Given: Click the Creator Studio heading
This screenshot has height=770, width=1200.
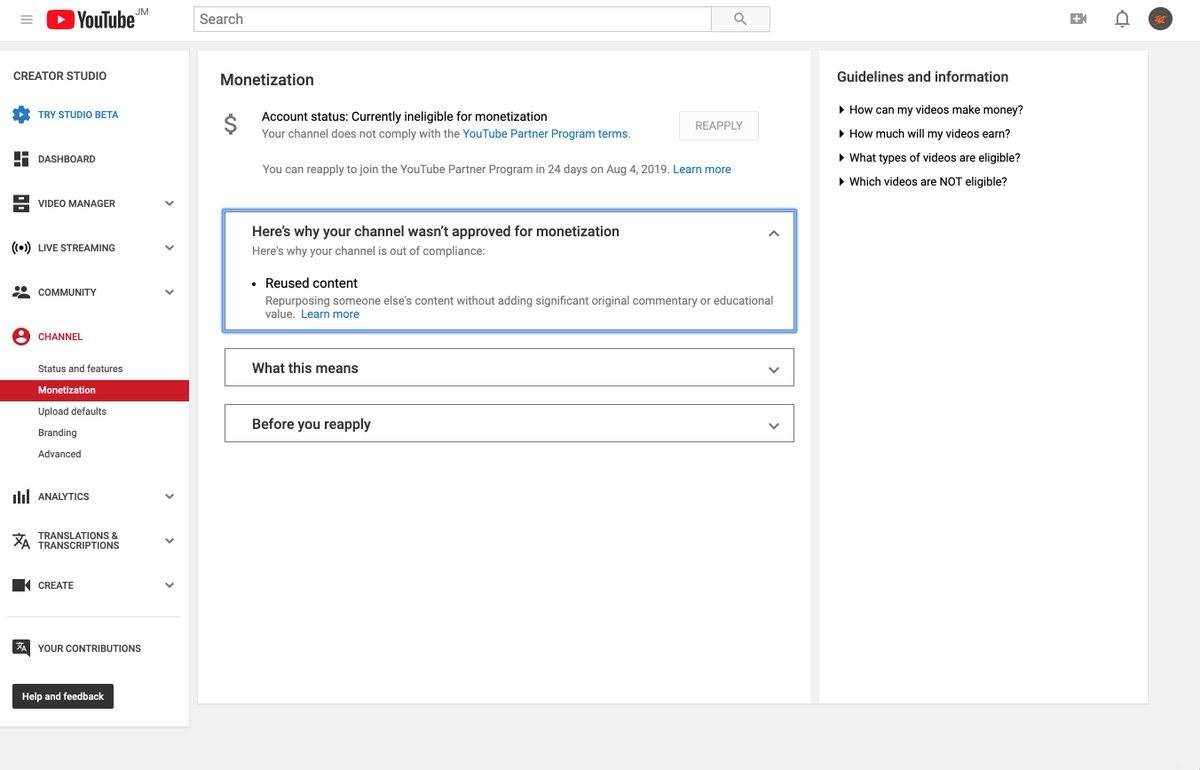Looking at the screenshot, I should (x=60, y=76).
